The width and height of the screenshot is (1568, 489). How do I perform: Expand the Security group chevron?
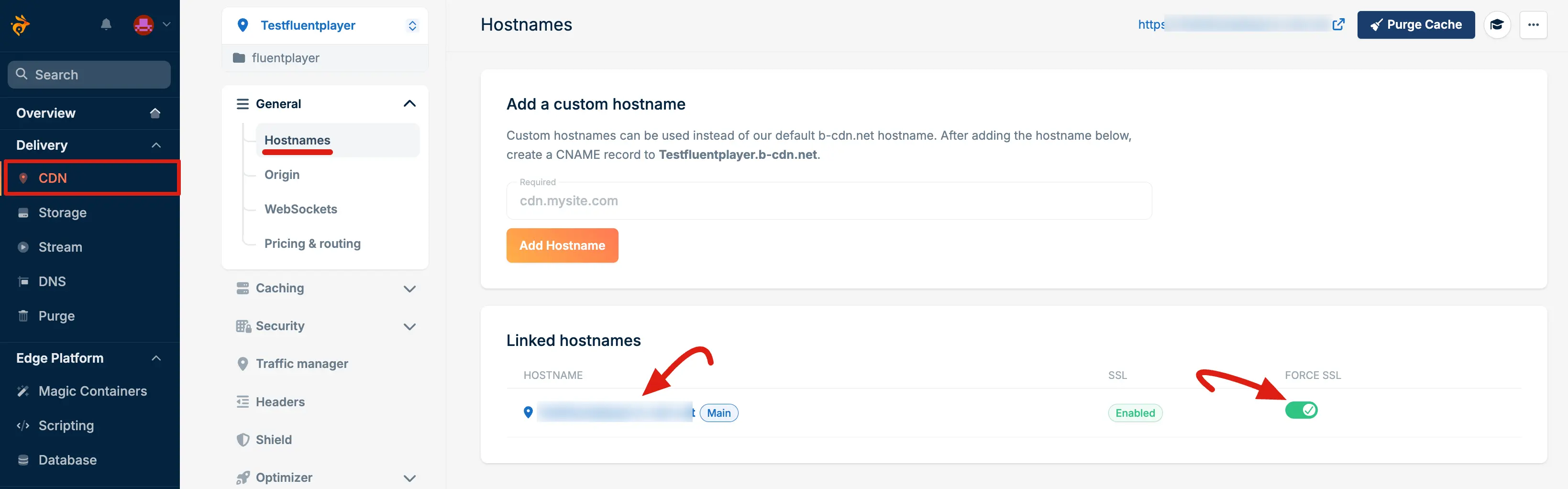tap(409, 326)
